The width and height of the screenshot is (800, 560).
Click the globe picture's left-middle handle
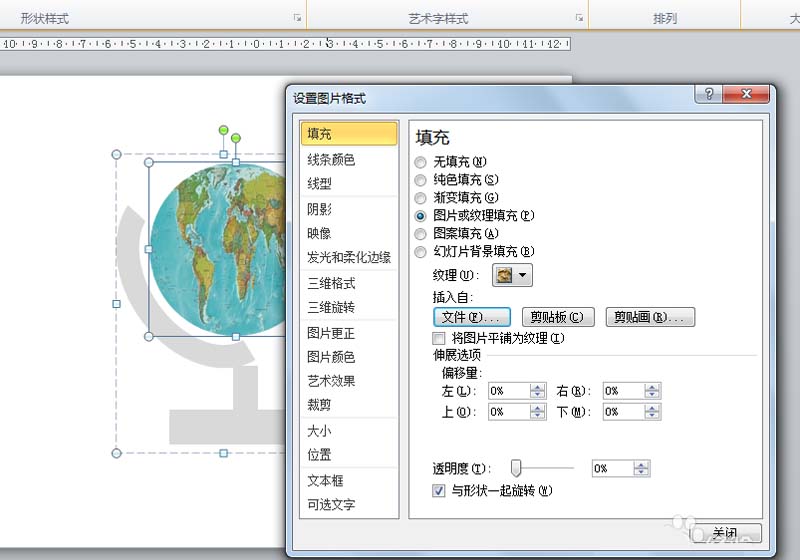coord(148,249)
